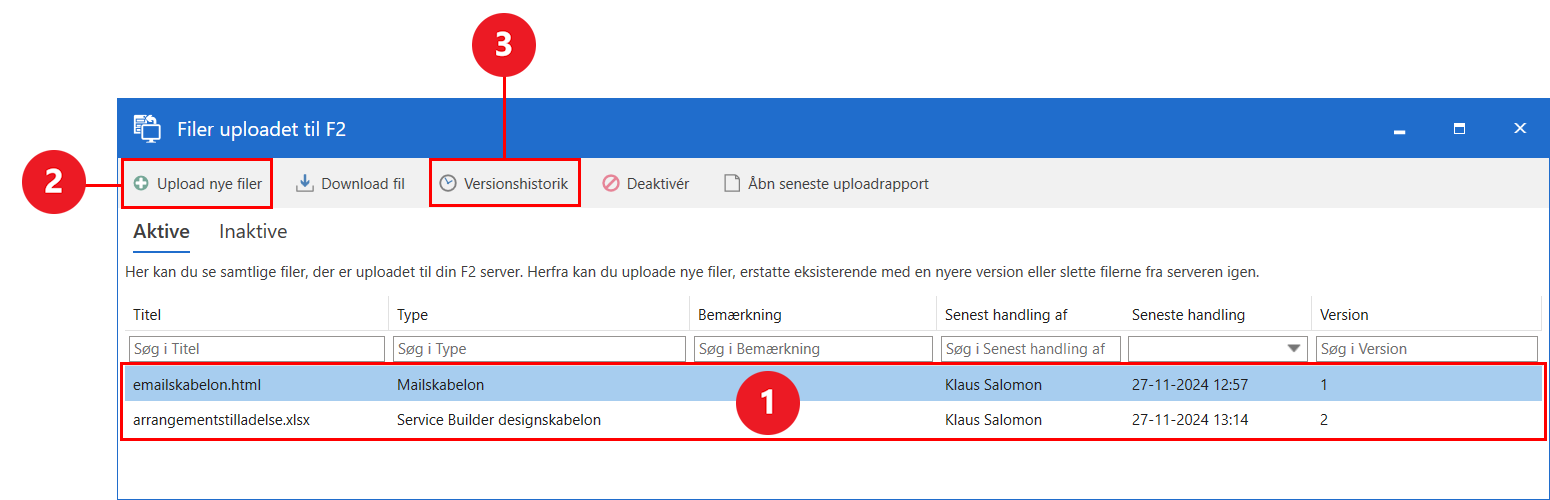Click the Søg i Bemærkning filter box
The height and width of the screenshot is (500, 1550).
(812, 349)
